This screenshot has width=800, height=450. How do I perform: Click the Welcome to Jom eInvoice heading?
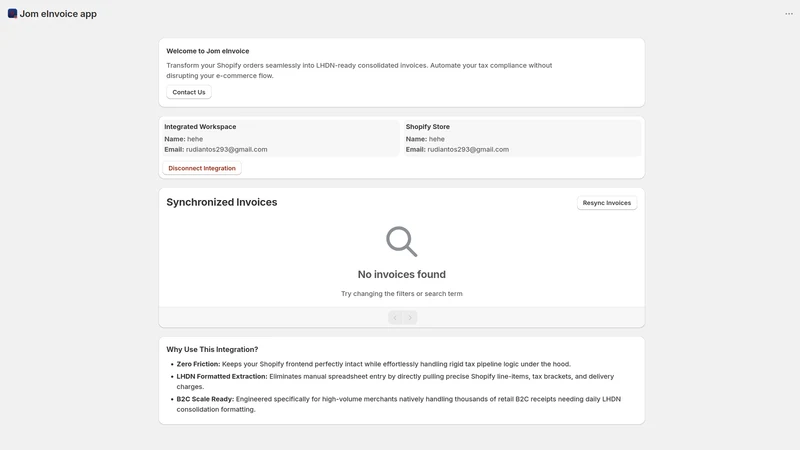(208, 51)
